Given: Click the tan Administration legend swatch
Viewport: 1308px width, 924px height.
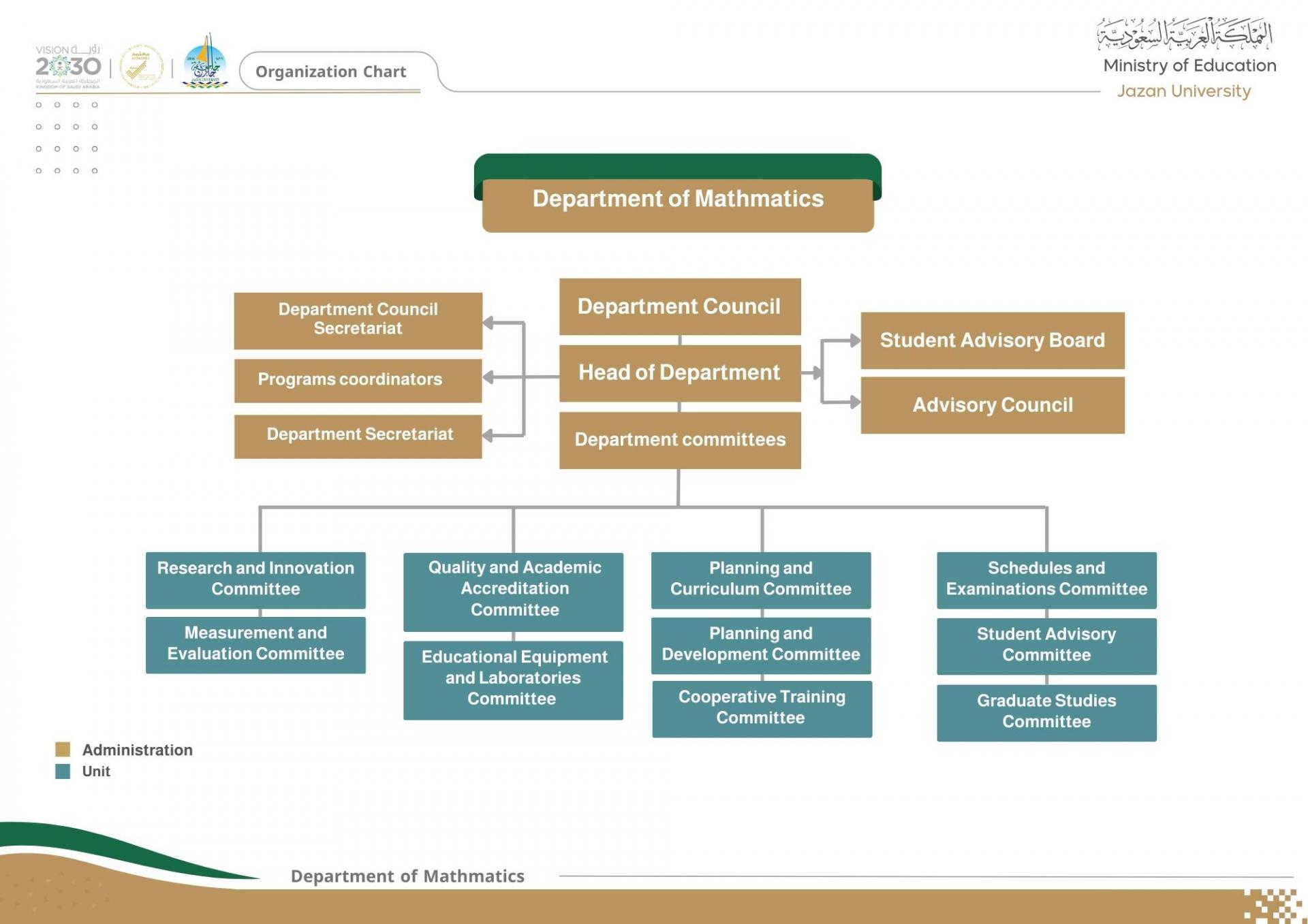Looking at the screenshot, I should tap(63, 749).
